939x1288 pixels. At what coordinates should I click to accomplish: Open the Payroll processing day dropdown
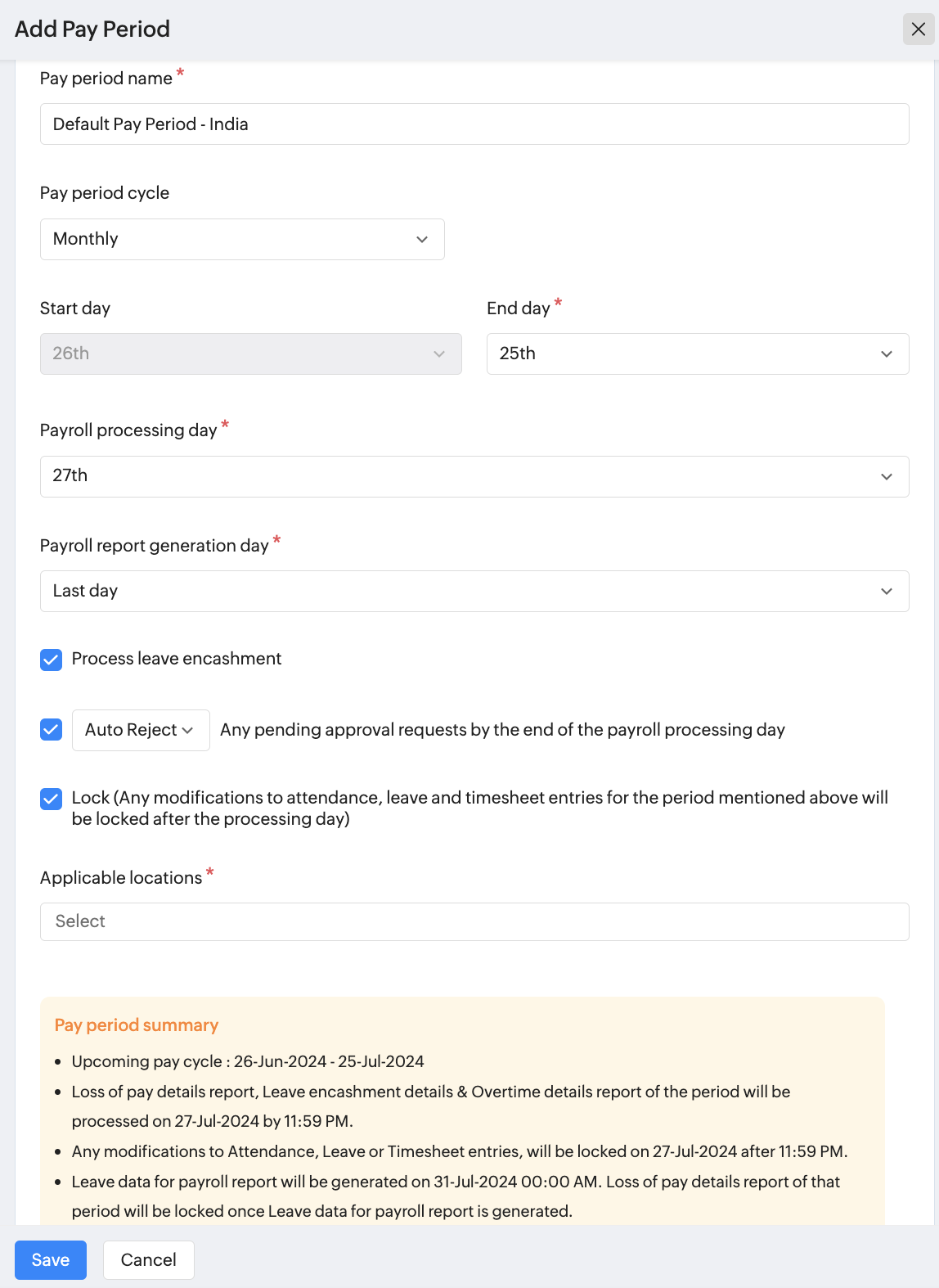coord(474,476)
